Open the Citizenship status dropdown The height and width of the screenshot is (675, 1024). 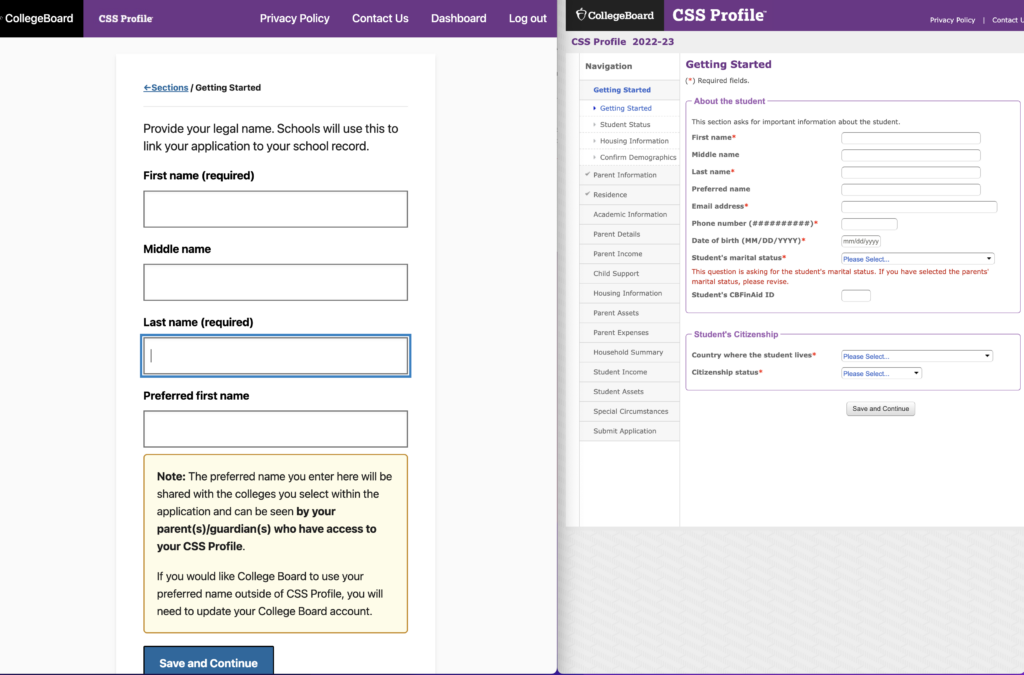click(880, 373)
